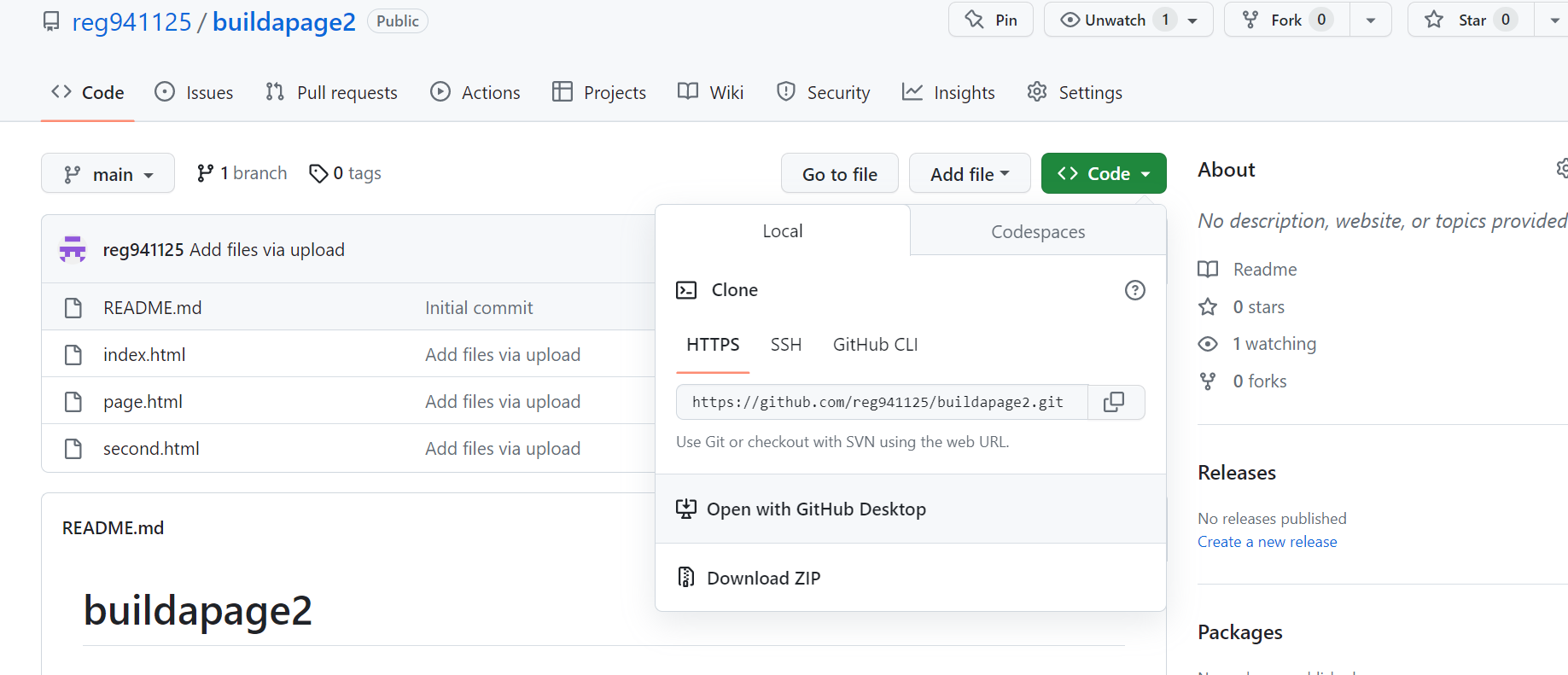Viewport: 1568px width, 675px height.
Task: Select the Local tab in clone popup
Action: pyautogui.click(x=783, y=231)
